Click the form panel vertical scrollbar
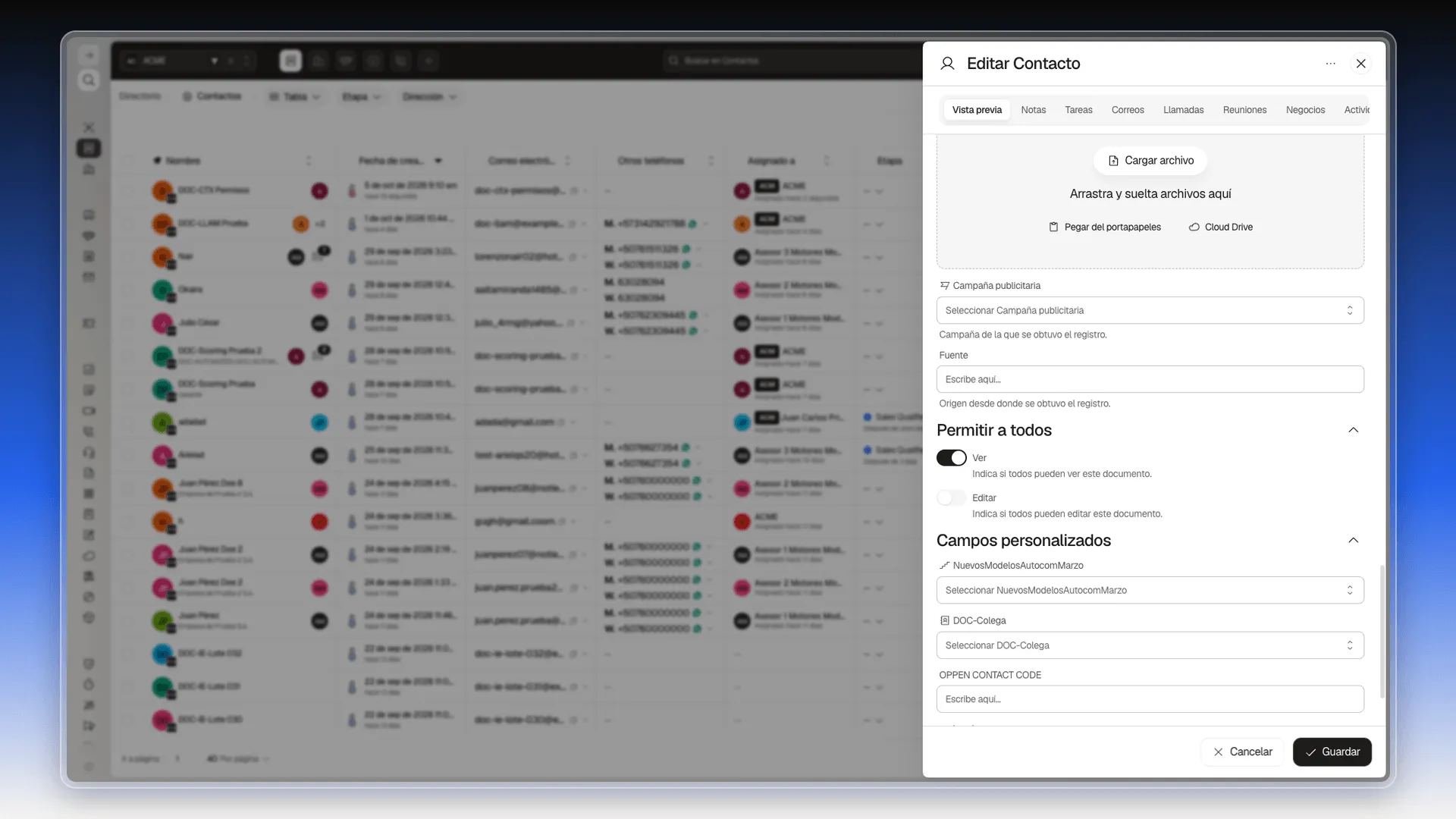Screen dimensions: 1456x819 [x=1382, y=631]
